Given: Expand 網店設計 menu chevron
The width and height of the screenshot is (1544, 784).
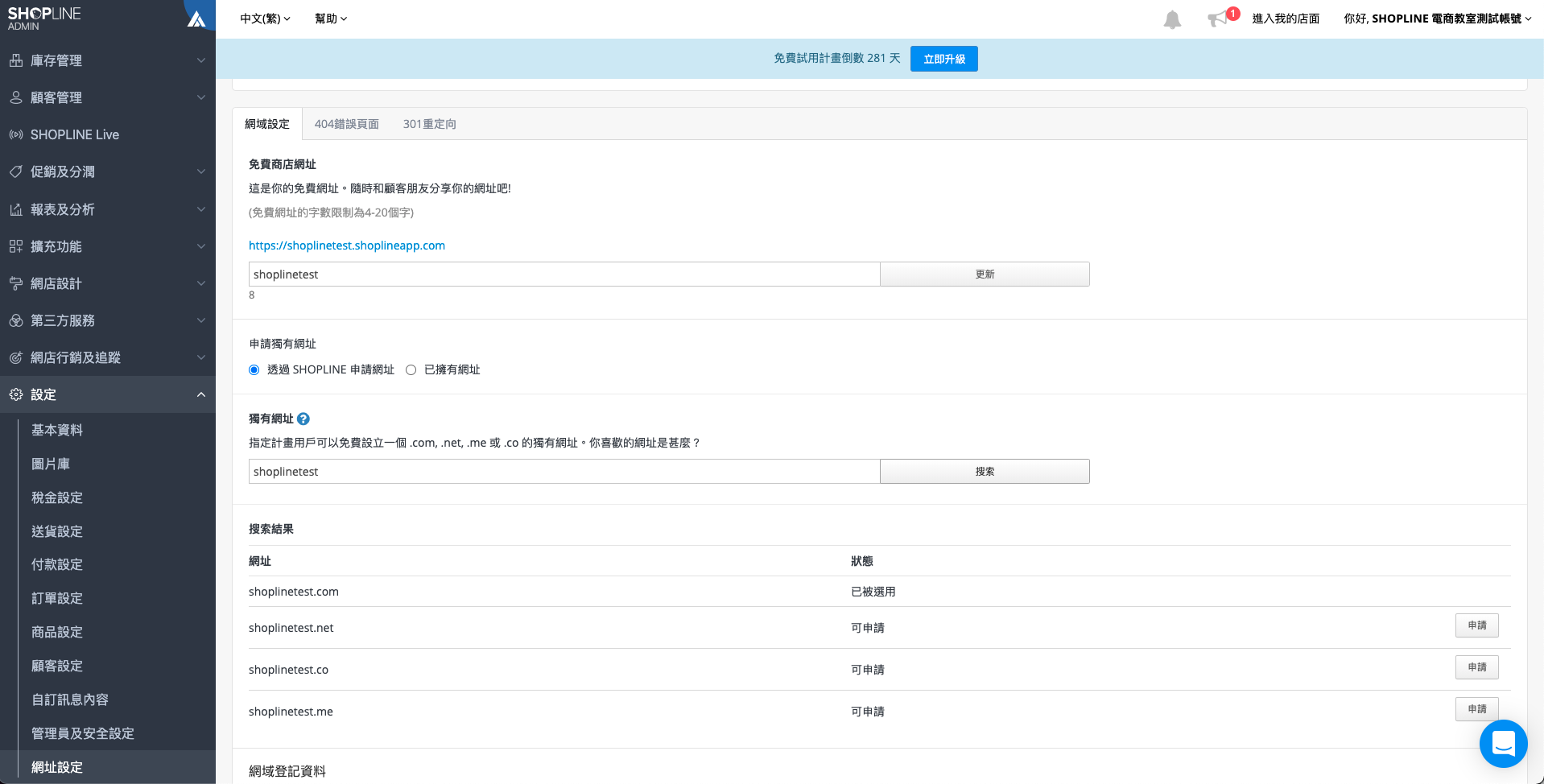Looking at the screenshot, I should [x=201, y=283].
